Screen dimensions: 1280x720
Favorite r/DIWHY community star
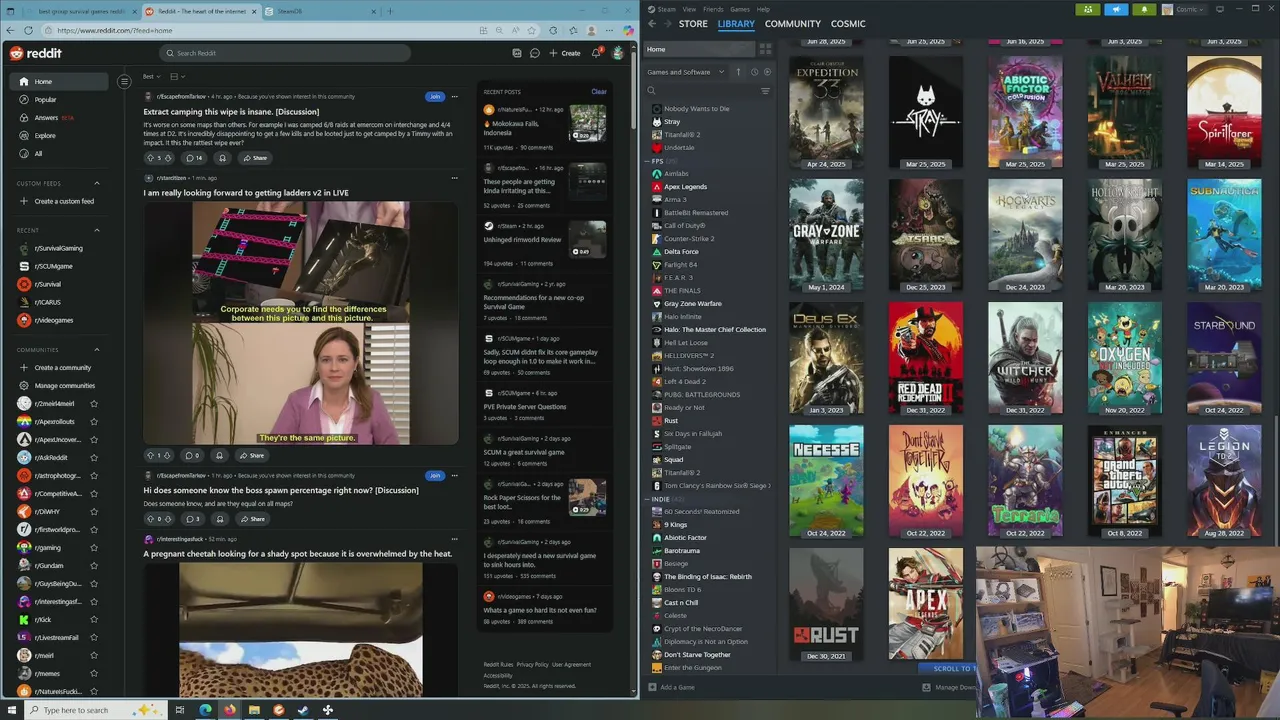point(94,512)
